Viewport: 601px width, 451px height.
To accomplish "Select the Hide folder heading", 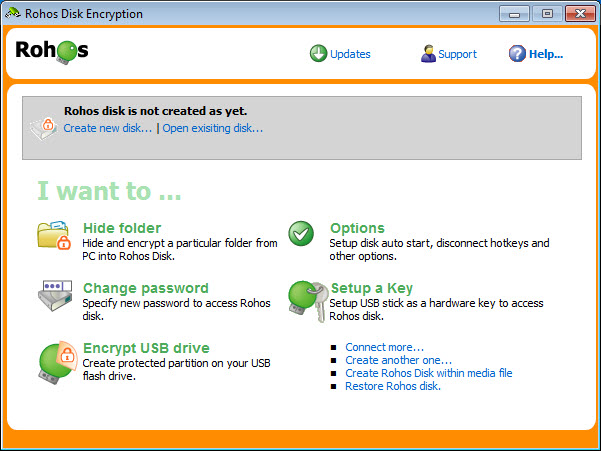I will click(x=122, y=228).
